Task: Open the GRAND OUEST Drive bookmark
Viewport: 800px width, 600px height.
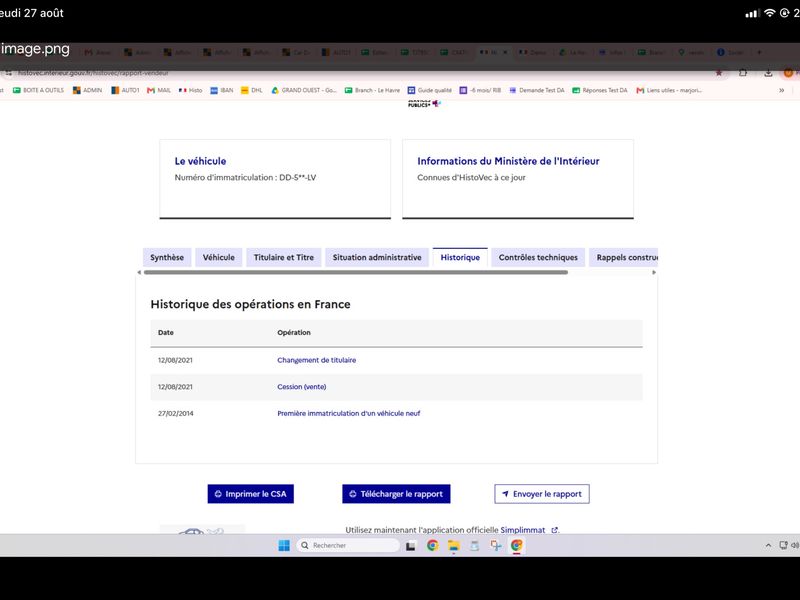Action: pyautogui.click(x=304, y=90)
